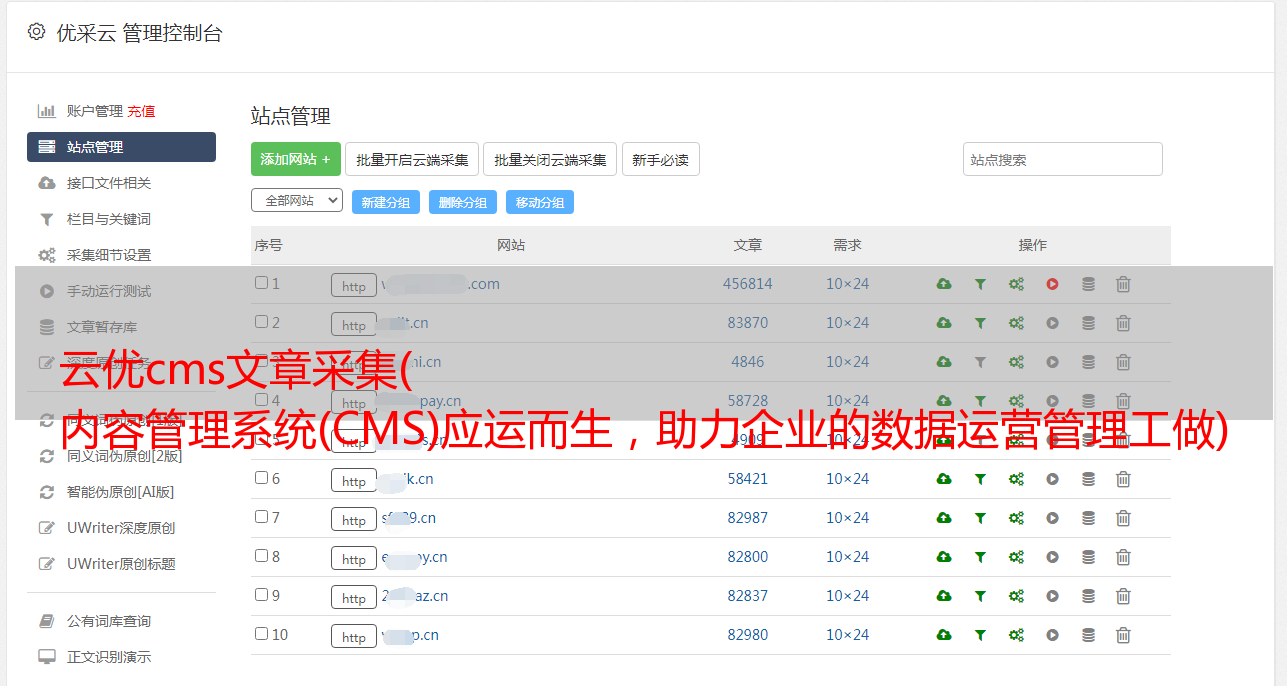Image resolution: width=1287 pixels, height=686 pixels.
Task: Click the http button in row 10
Action: pos(354,636)
